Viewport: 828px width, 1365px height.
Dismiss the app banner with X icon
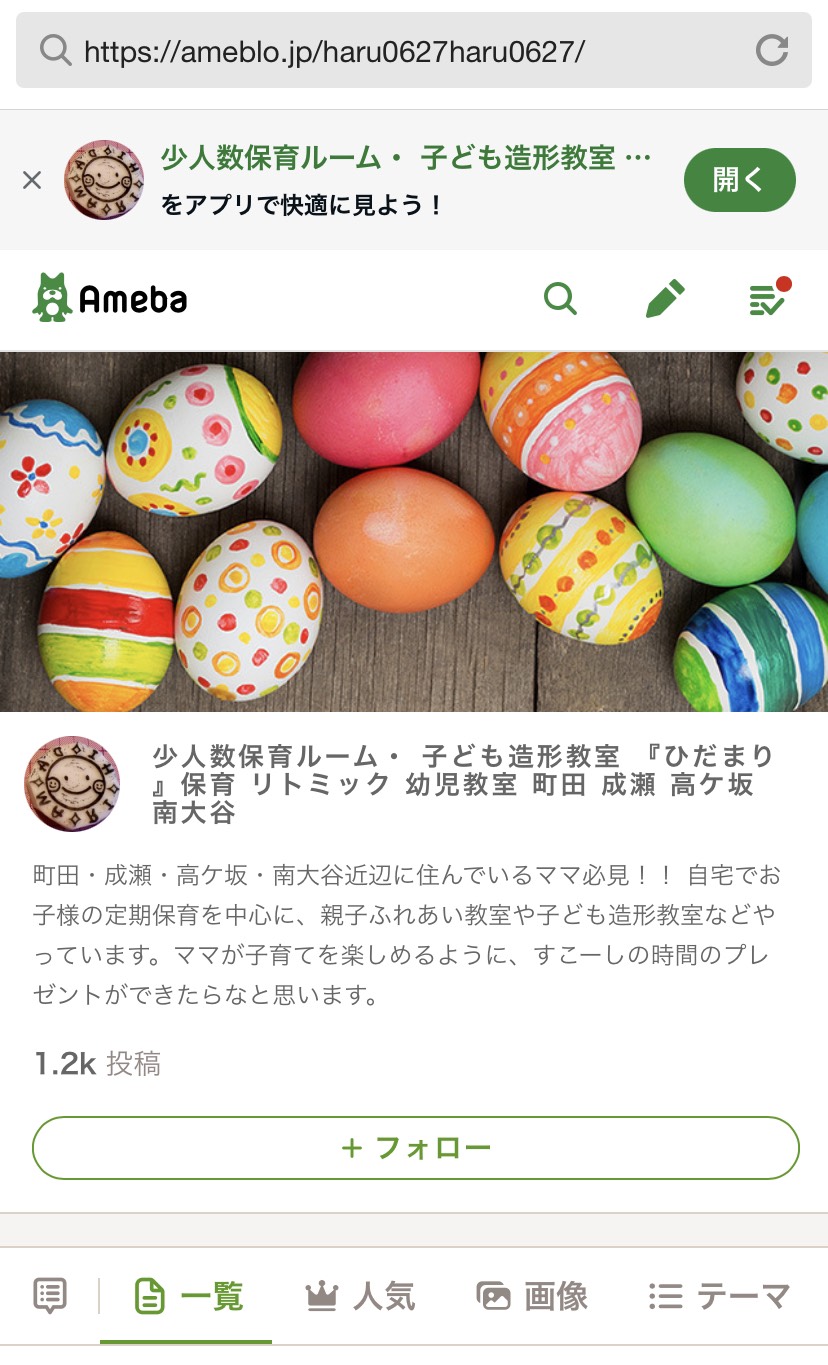(32, 180)
